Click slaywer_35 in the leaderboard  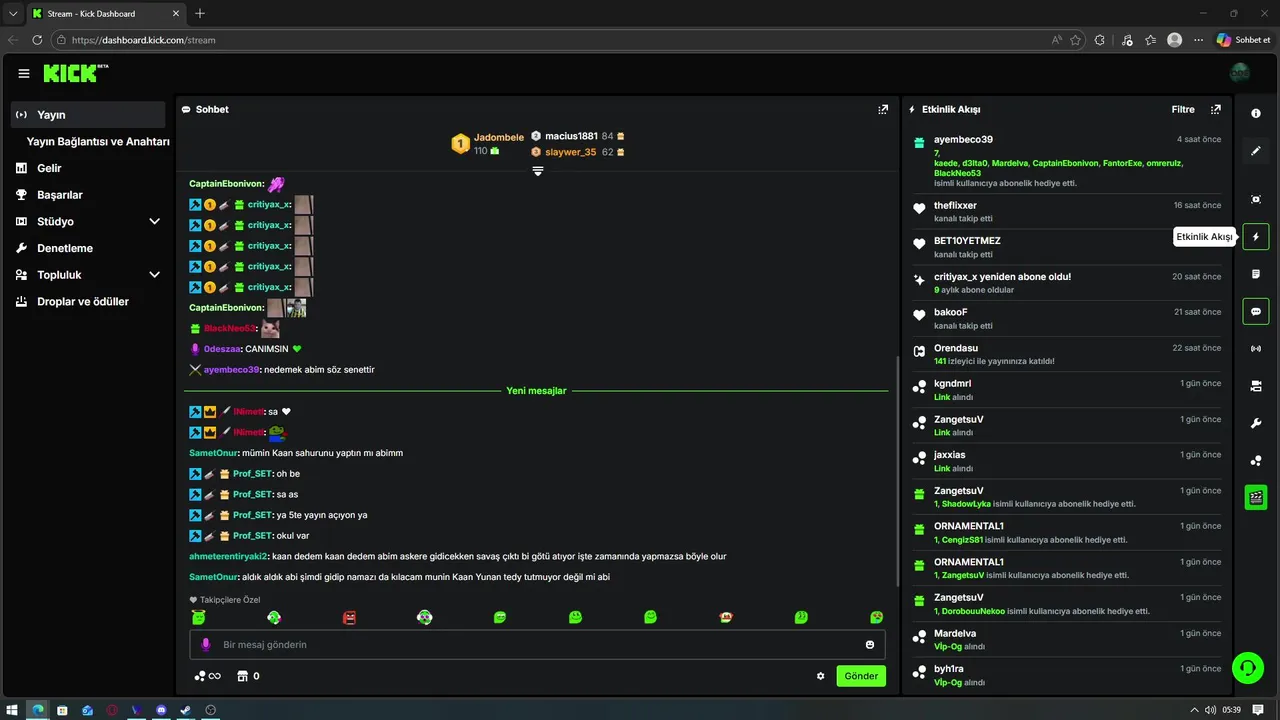pos(570,152)
